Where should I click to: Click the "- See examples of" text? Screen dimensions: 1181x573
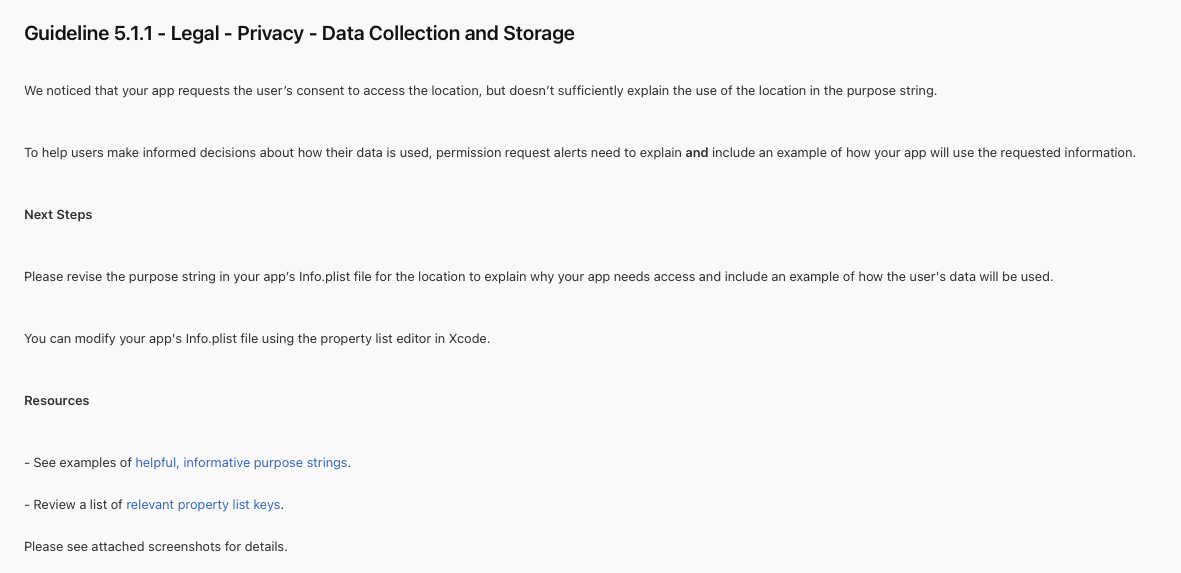click(x=78, y=463)
